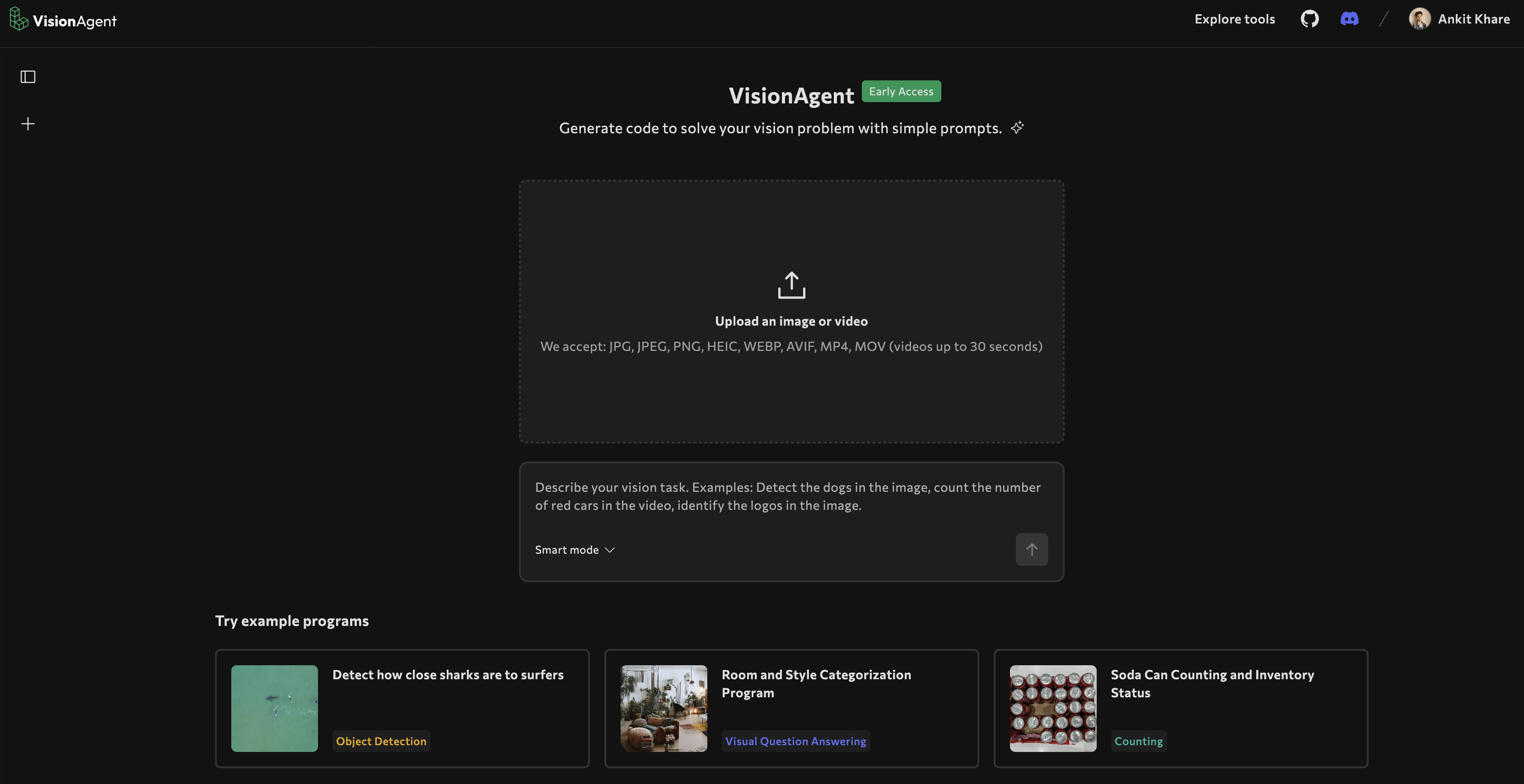Toggle the sidebar panel icon
1524x784 pixels.
28,77
